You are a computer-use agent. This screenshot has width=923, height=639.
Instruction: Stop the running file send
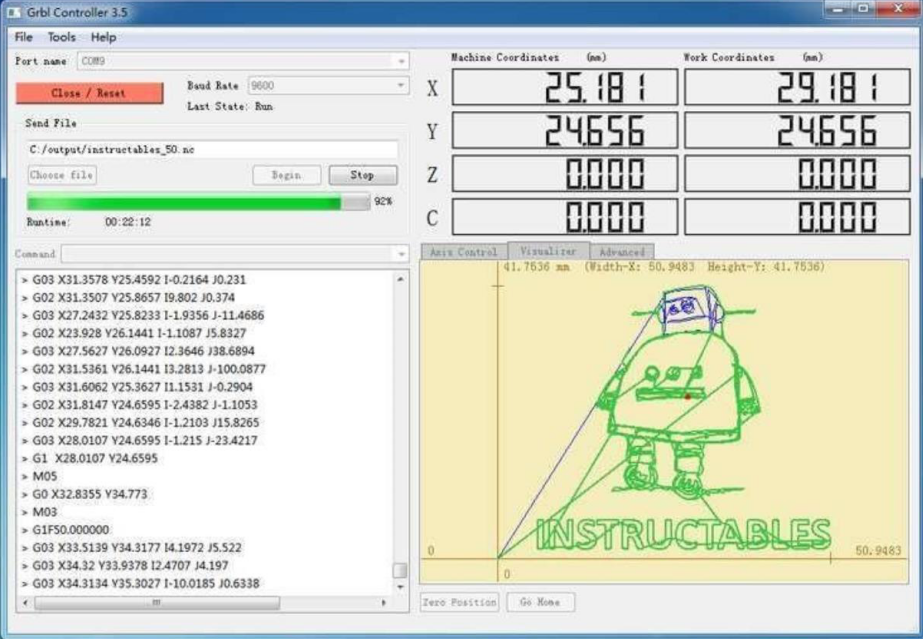(363, 175)
